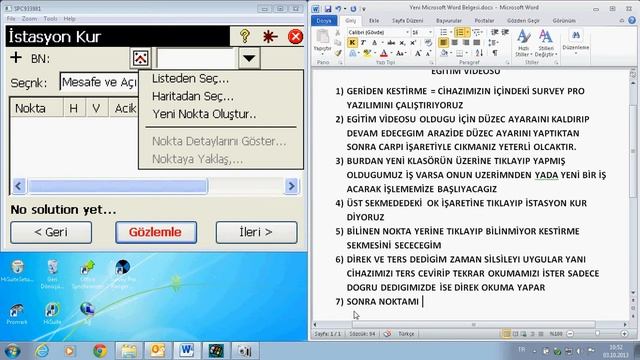The width and height of the screenshot is (640, 360).
Task: Click the bulleted list icon
Action: (444, 32)
